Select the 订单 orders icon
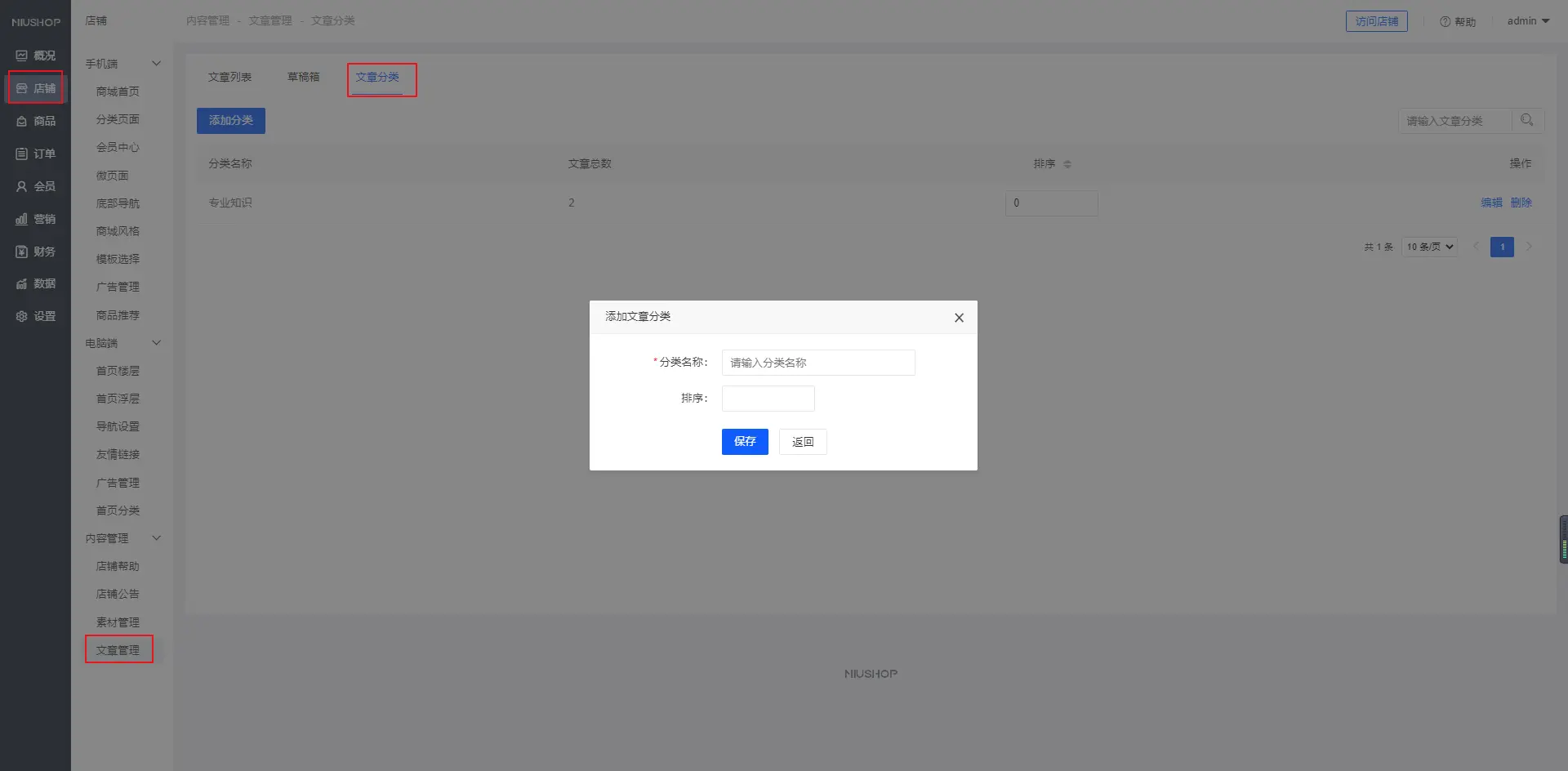This screenshot has height=771, width=1568. pos(22,154)
